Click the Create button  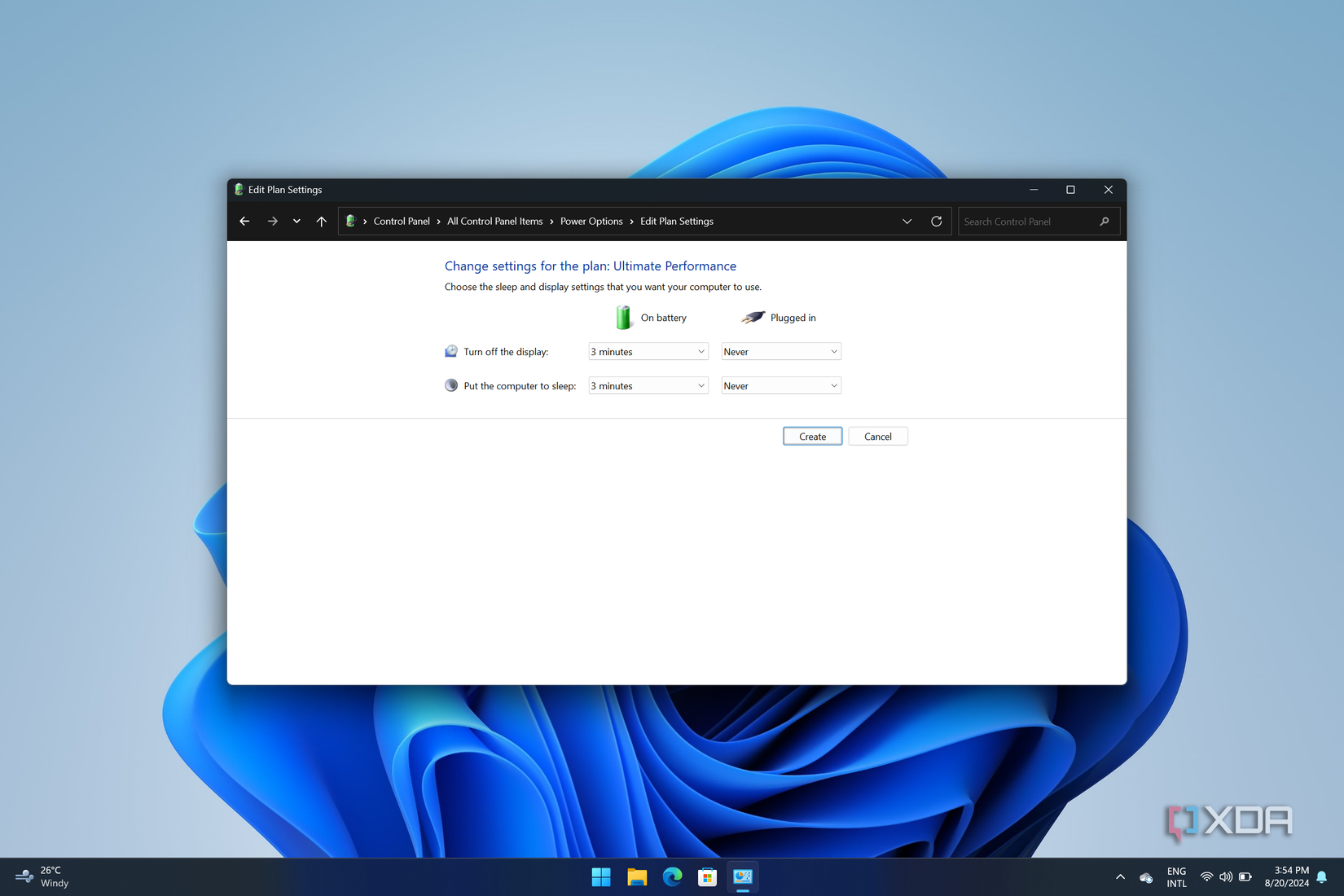pos(811,436)
